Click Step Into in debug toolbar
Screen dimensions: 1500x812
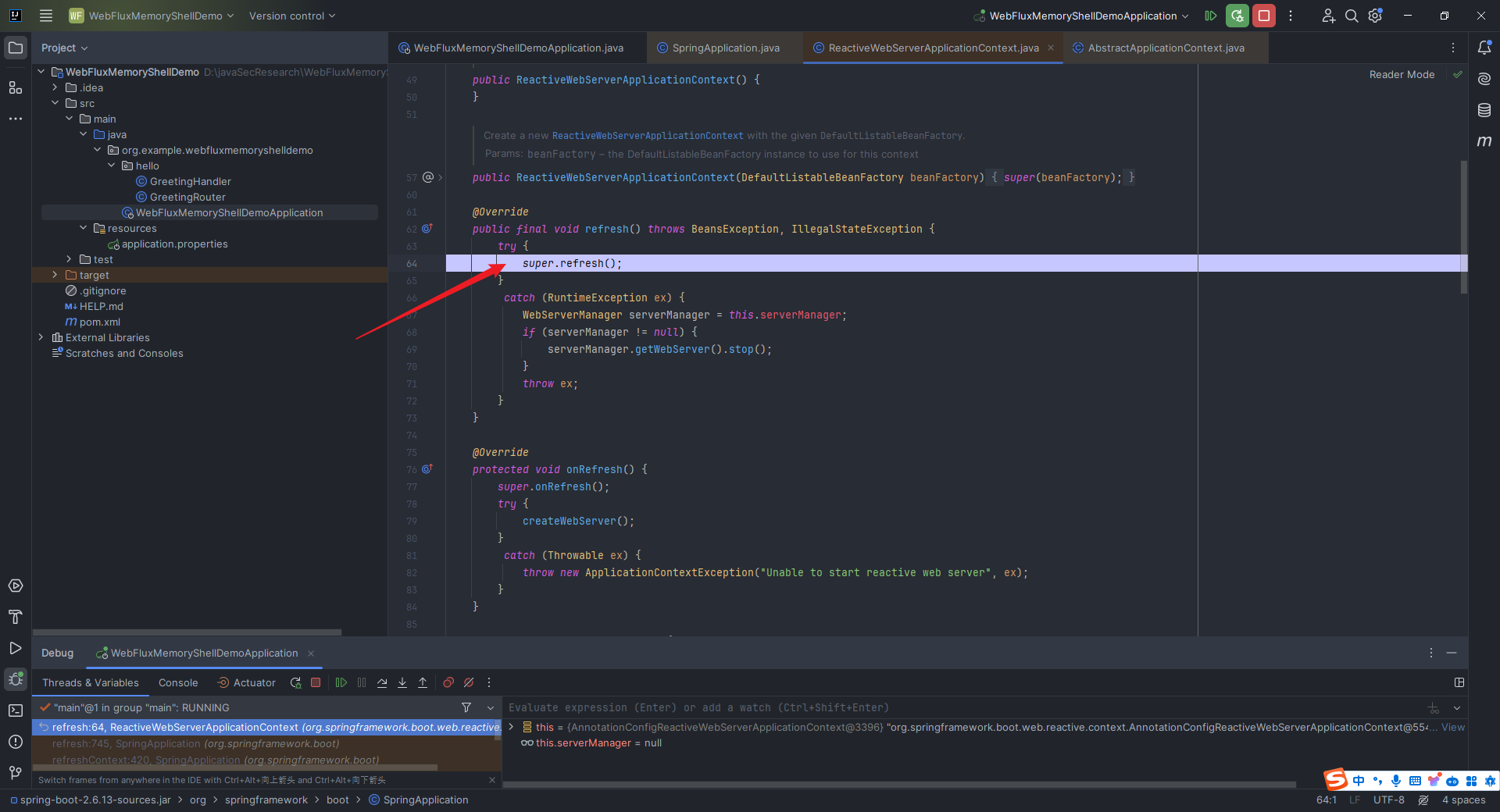402,682
